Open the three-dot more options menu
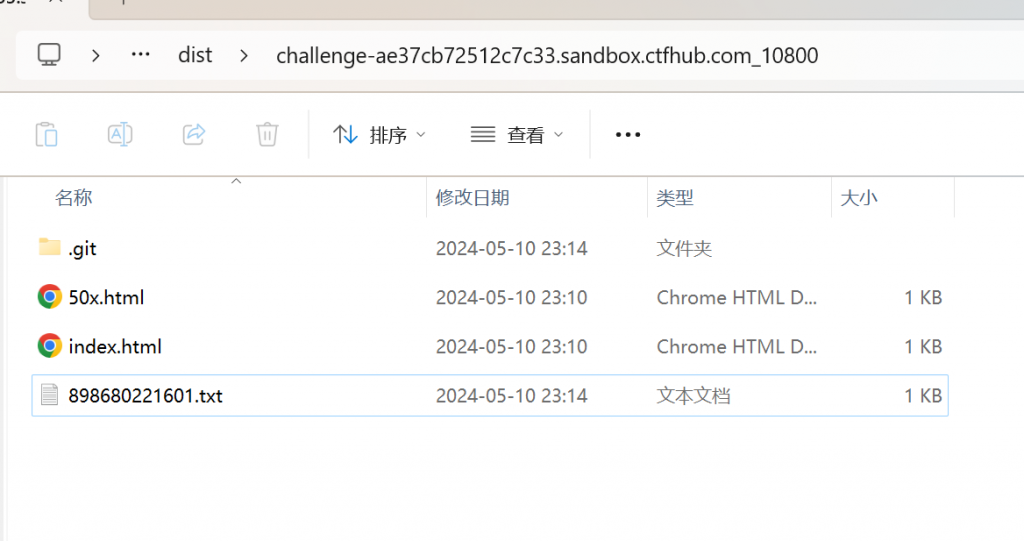Image resolution: width=1024 pixels, height=541 pixels. [x=628, y=135]
